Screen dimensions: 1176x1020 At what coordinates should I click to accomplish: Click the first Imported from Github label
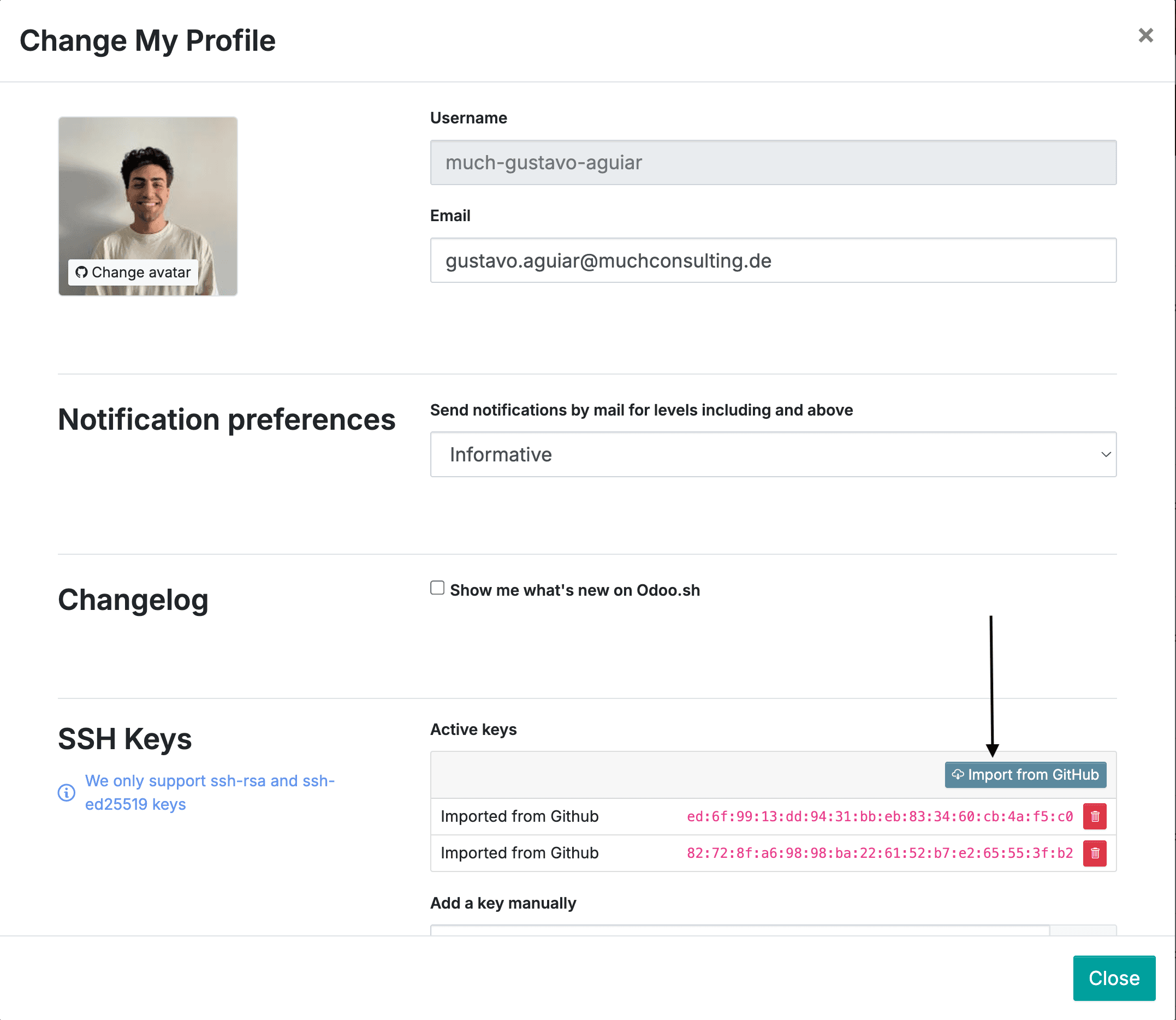pos(519,816)
